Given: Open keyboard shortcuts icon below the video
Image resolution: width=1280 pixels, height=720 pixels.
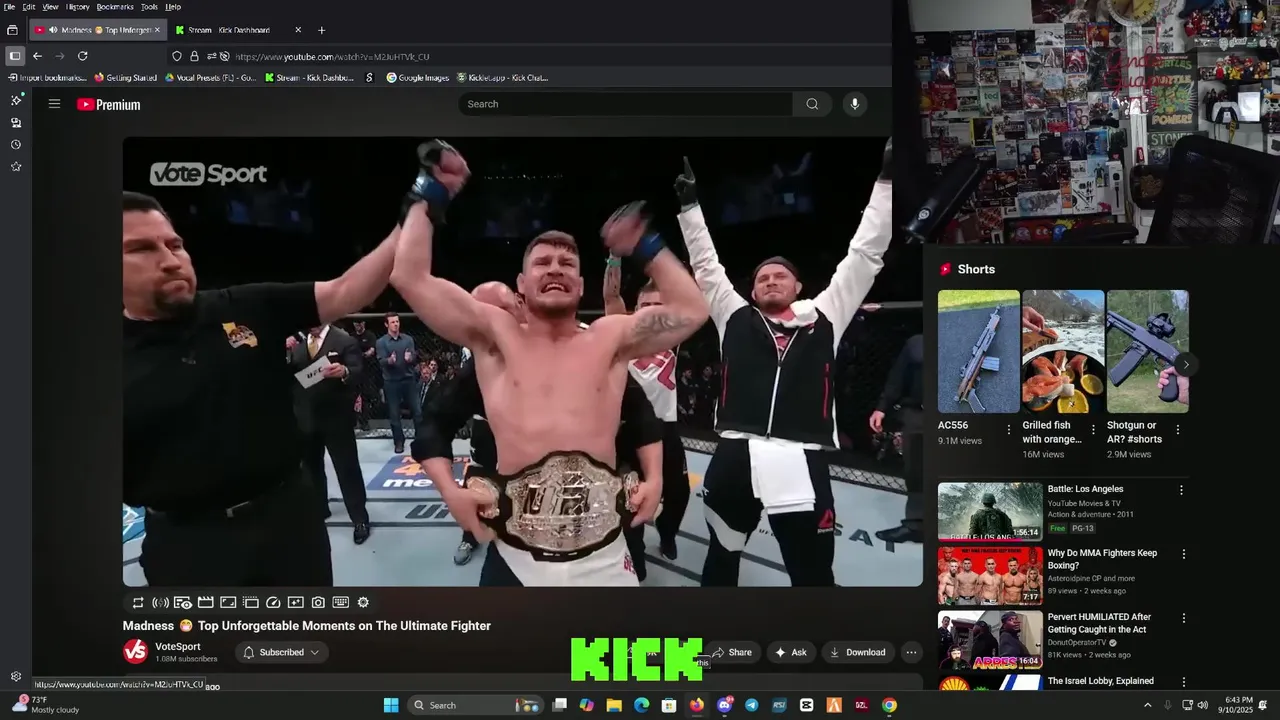Looking at the screenshot, I should click(340, 603).
